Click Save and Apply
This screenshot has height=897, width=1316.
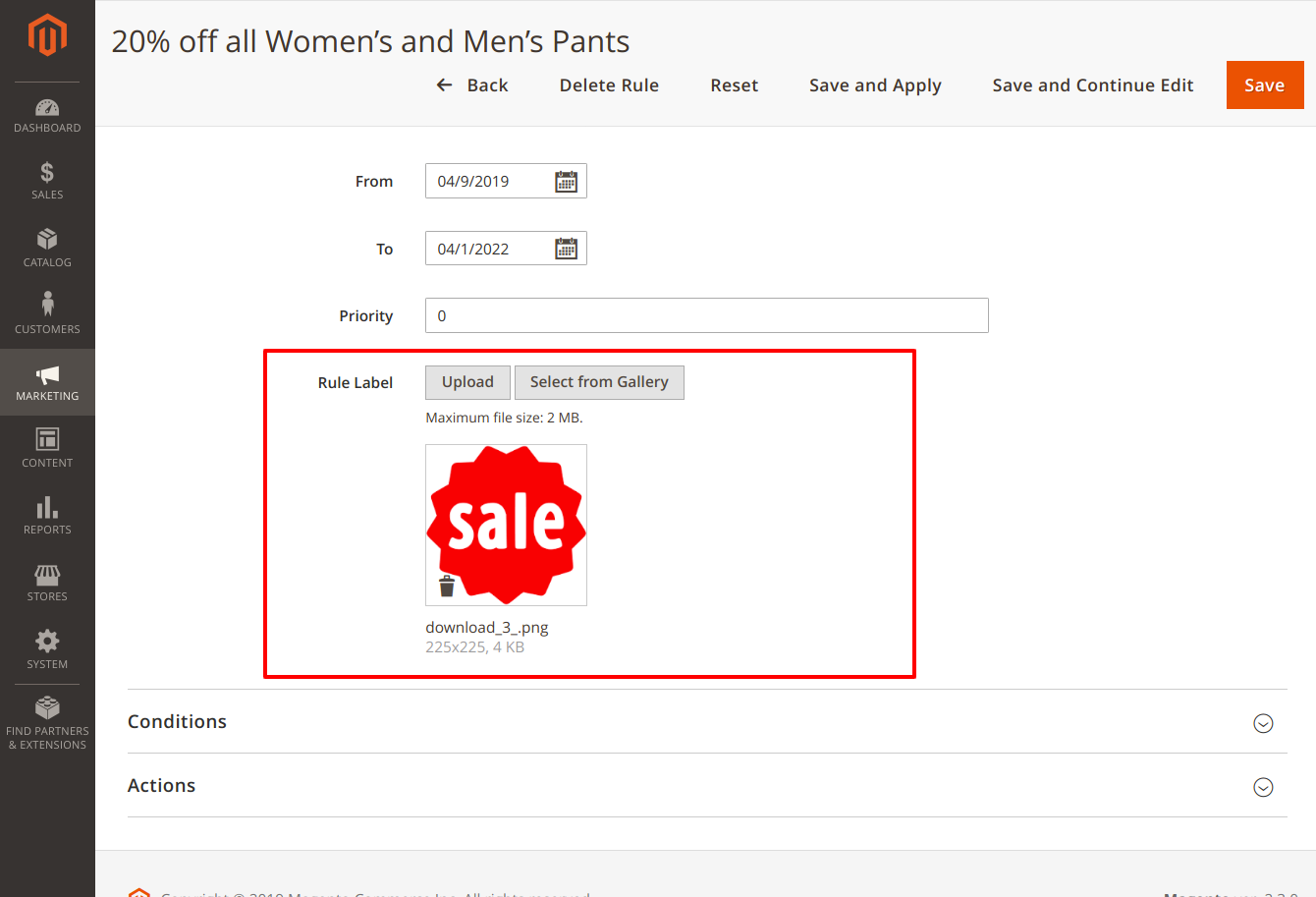click(875, 85)
